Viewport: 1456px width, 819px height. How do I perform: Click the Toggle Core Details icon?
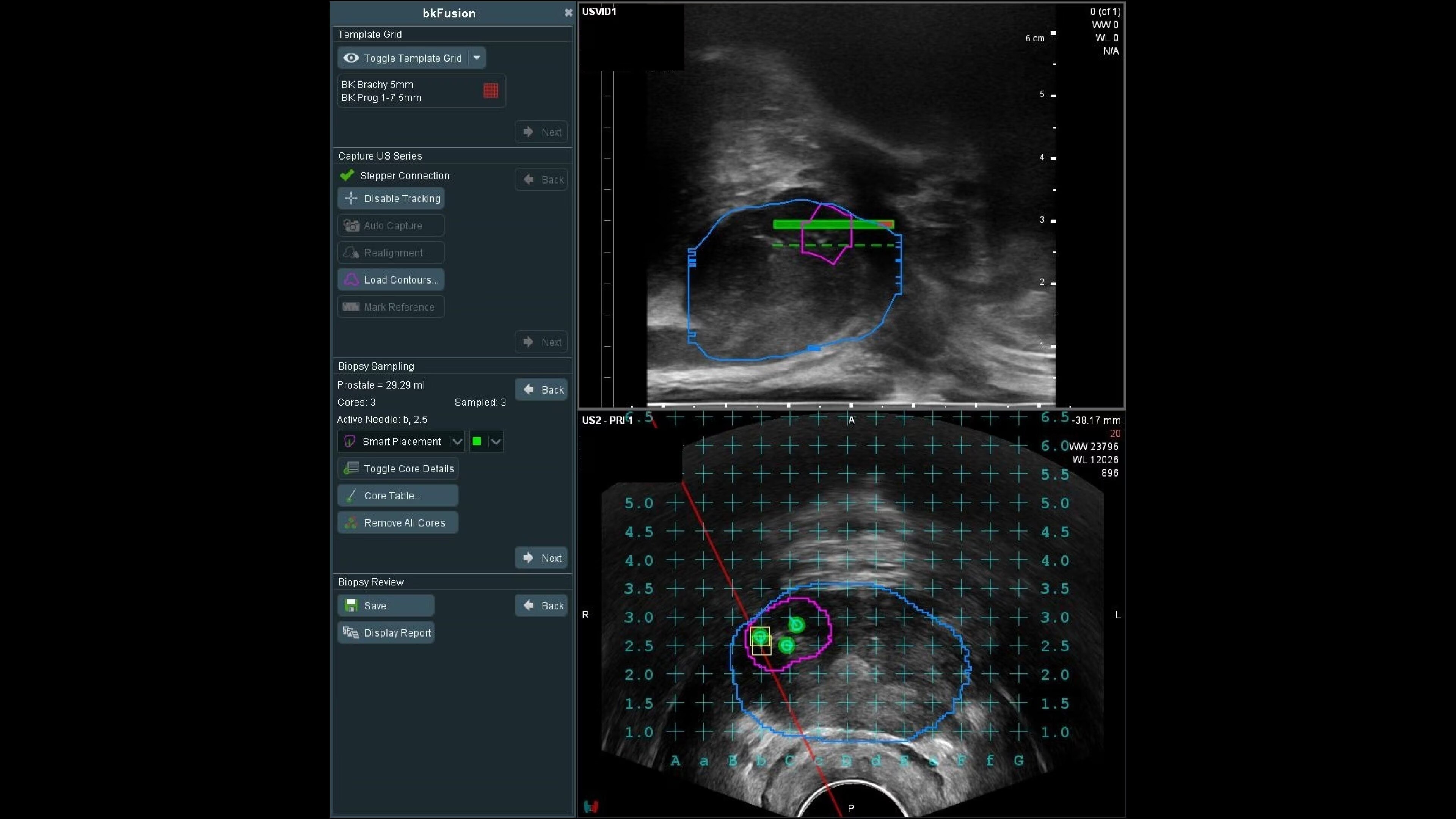point(351,468)
